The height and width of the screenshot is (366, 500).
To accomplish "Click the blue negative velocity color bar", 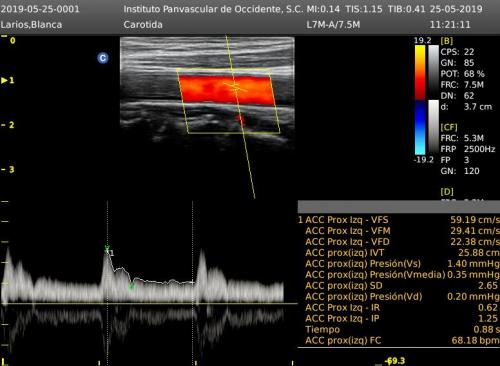I will 420,128.
